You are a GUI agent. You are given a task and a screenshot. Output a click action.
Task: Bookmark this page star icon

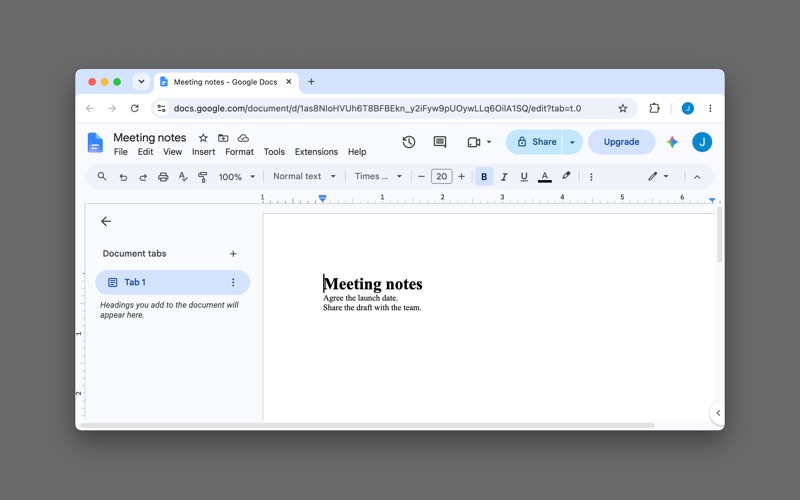point(622,108)
